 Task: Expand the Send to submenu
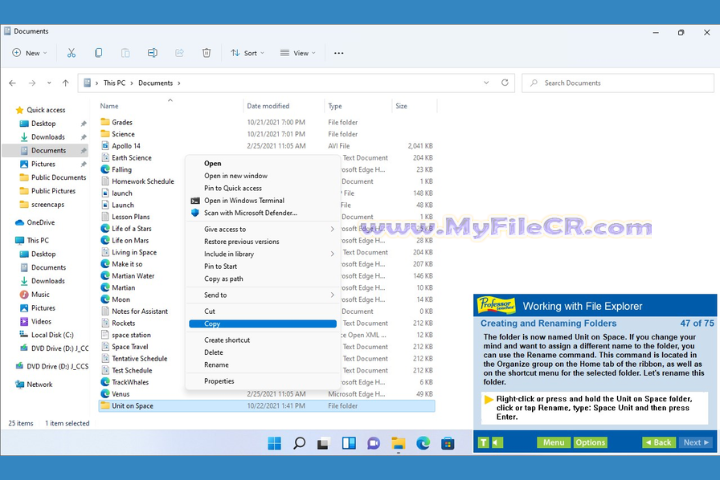332,295
